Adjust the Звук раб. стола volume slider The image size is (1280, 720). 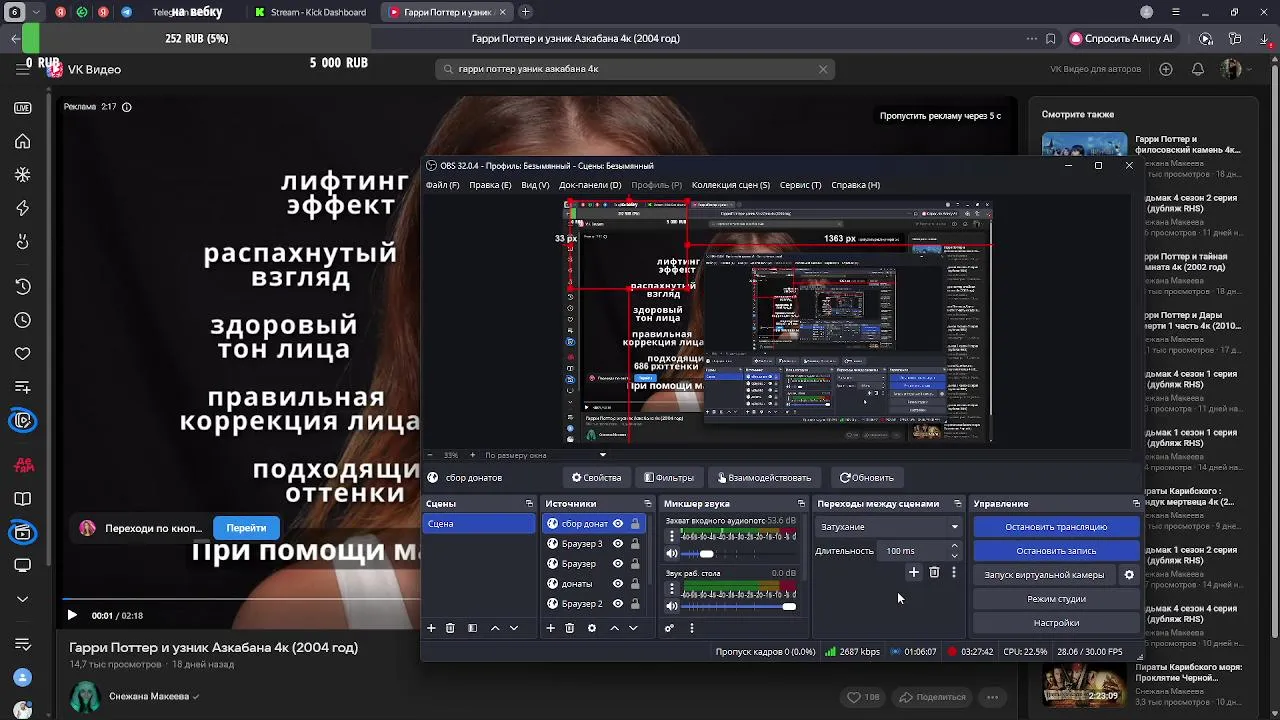(x=738, y=606)
